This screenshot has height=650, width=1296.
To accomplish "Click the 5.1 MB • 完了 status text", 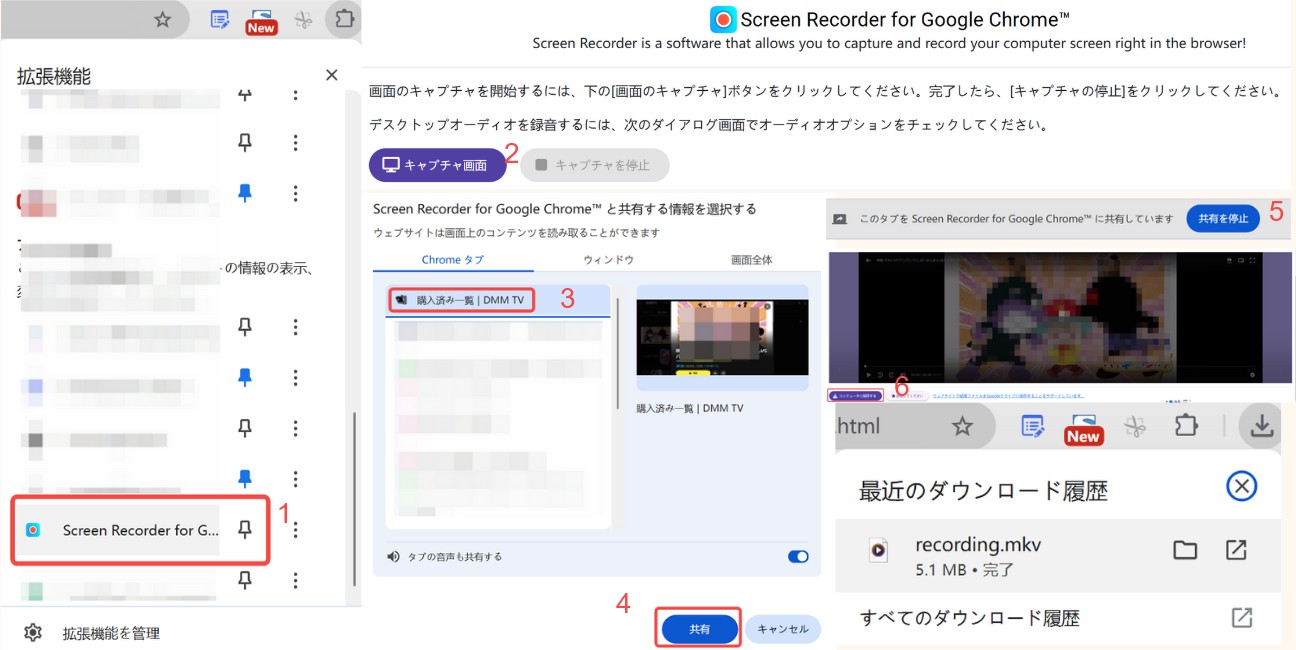I will (964, 570).
